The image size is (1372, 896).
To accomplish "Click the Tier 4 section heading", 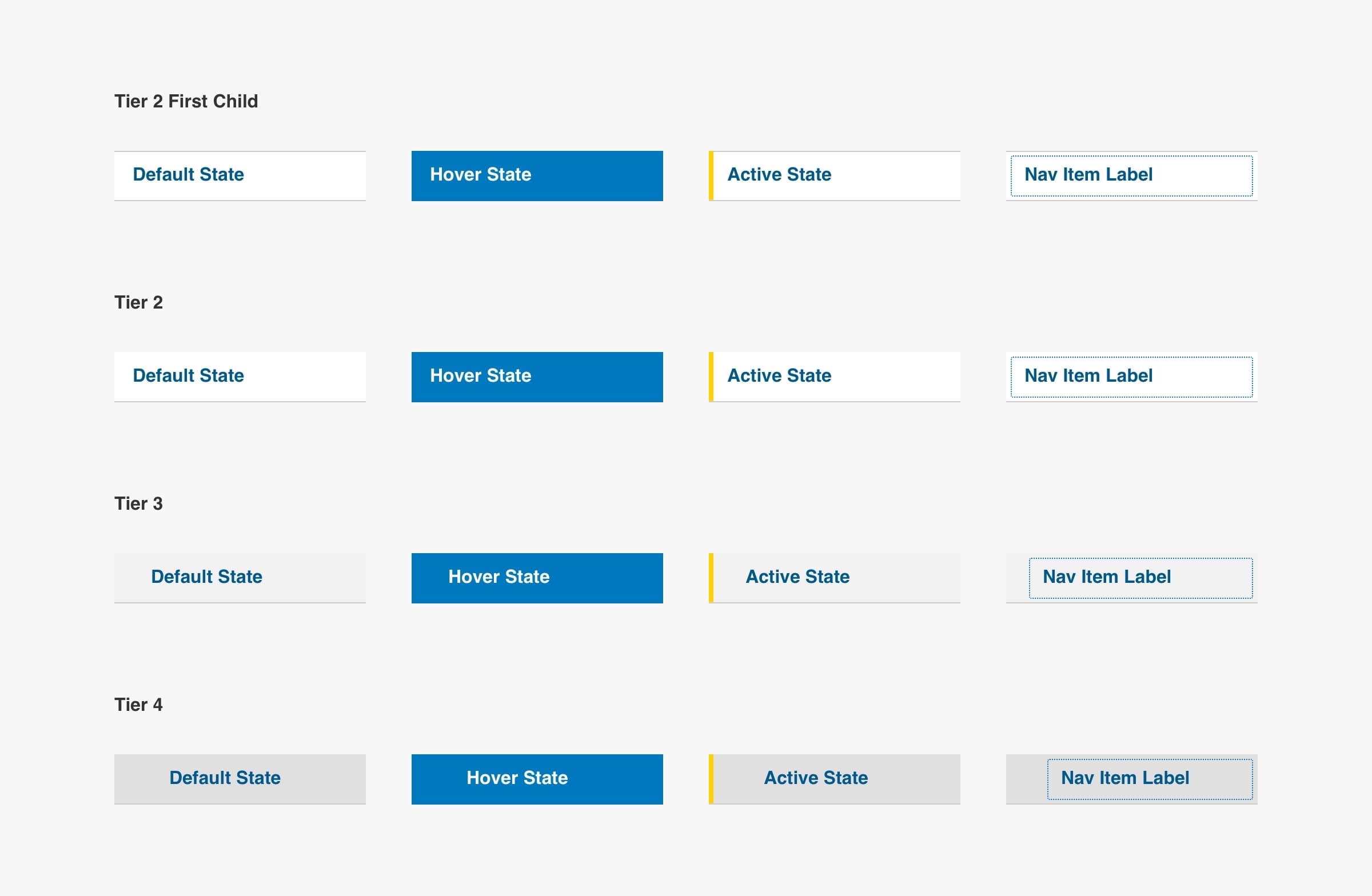I will click(x=138, y=705).
